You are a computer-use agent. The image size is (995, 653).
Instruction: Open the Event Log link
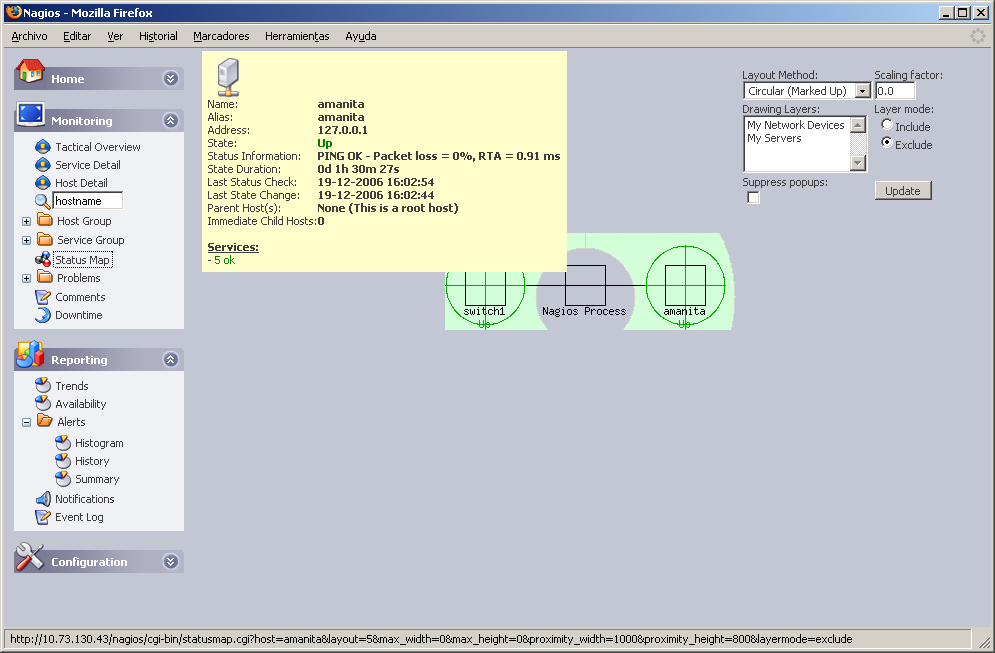[x=79, y=517]
